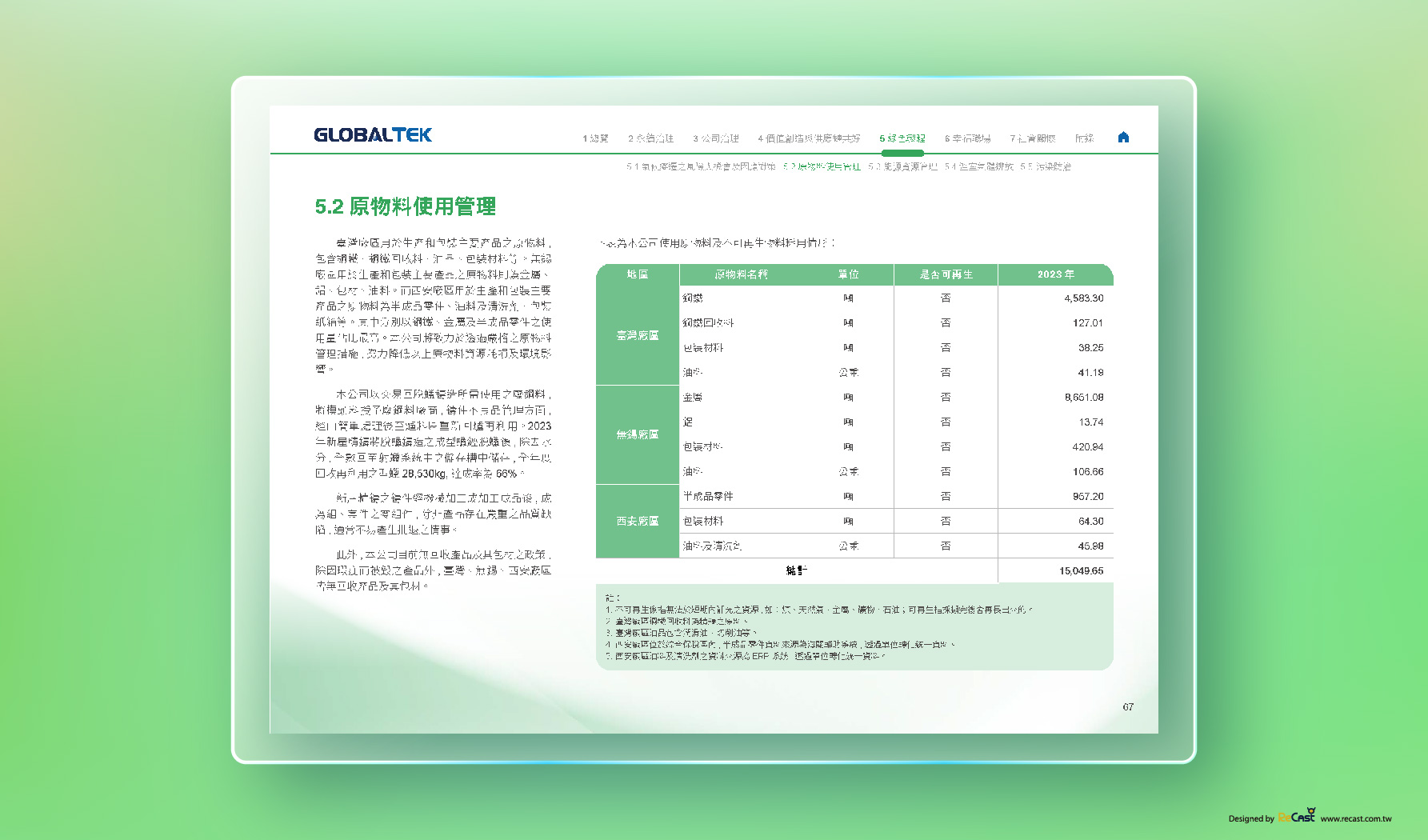Click the GLOBALTEK logo

click(x=373, y=134)
